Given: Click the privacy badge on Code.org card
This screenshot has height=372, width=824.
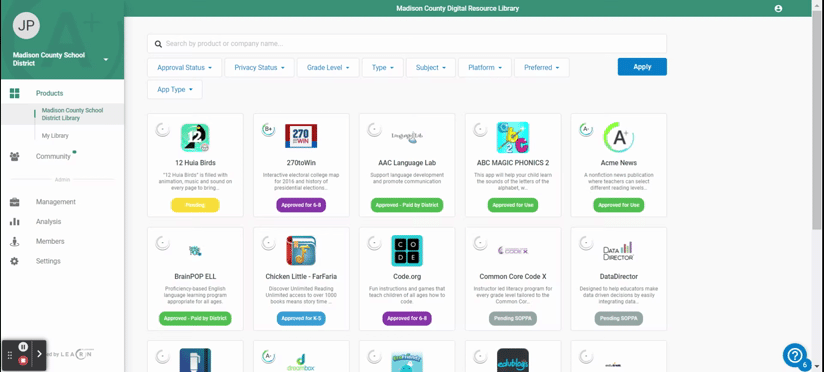Looking at the screenshot, I should pyautogui.click(x=374, y=243).
